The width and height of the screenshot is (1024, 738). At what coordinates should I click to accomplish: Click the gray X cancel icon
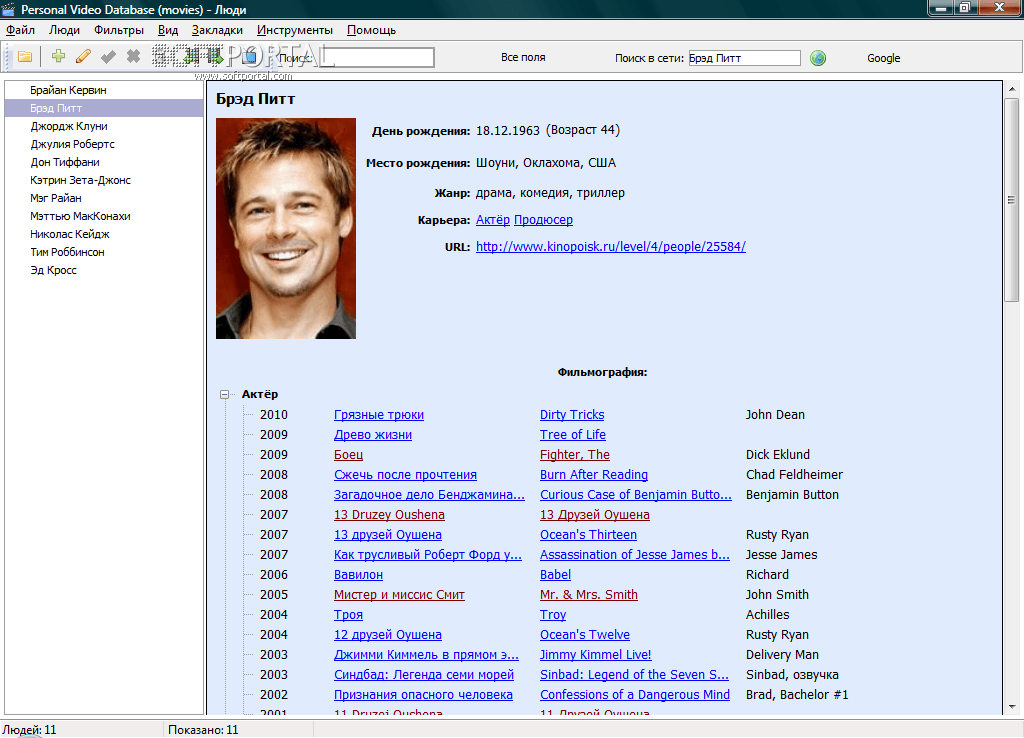[x=133, y=56]
